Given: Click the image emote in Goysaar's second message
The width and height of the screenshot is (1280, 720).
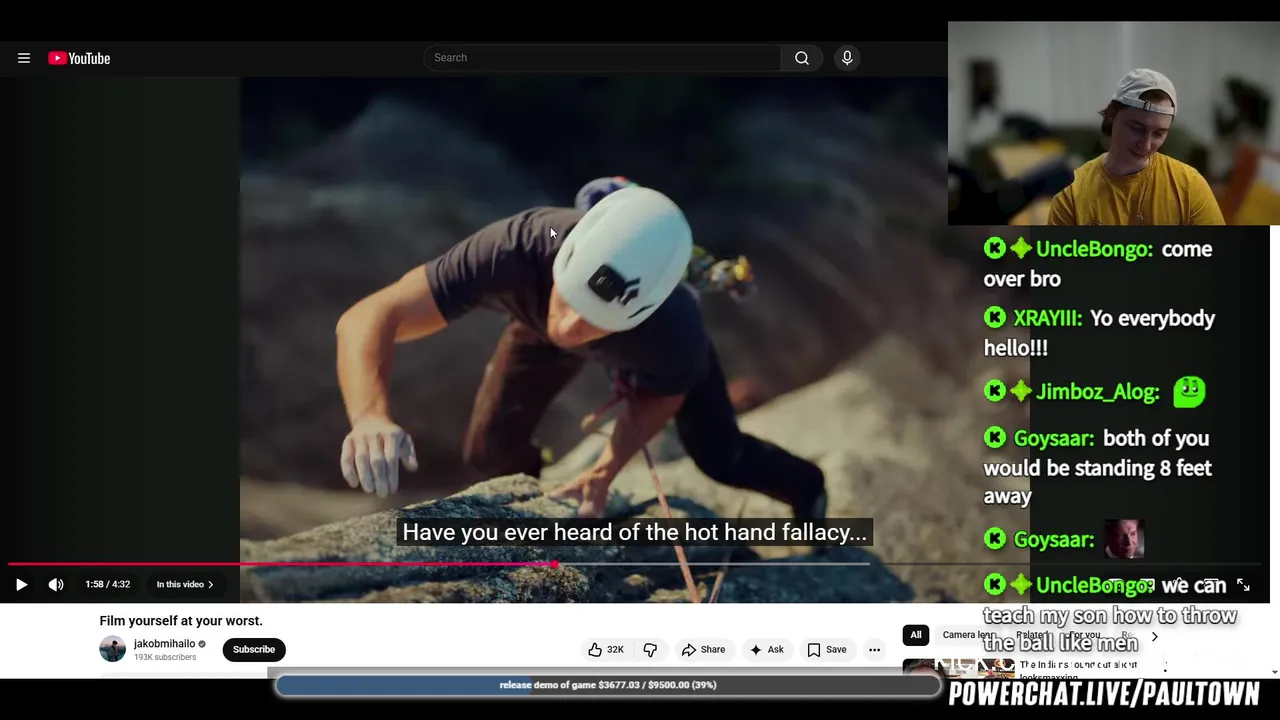Looking at the screenshot, I should pyautogui.click(x=1123, y=539).
